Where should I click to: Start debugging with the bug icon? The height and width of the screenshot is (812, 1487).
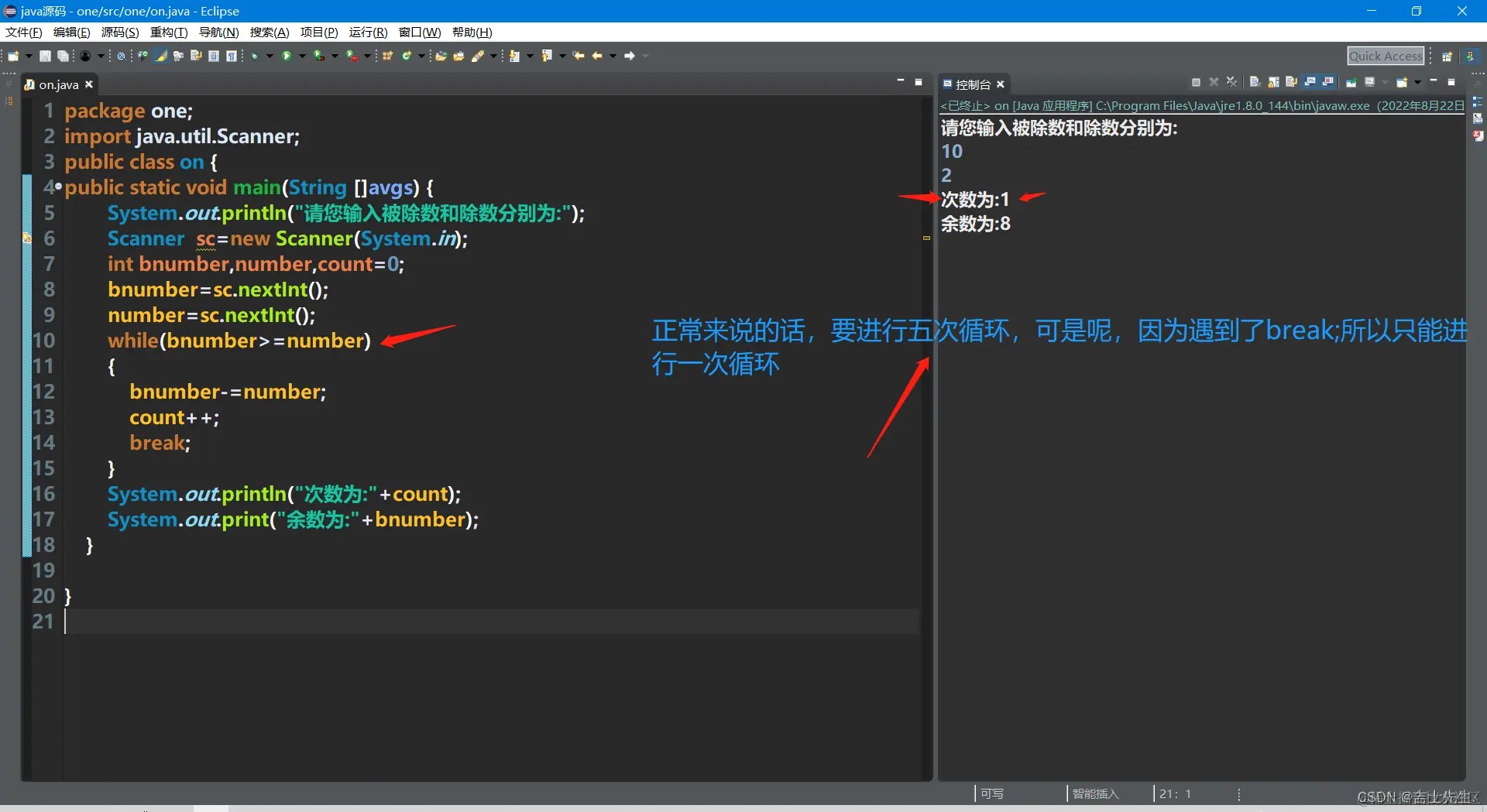point(254,56)
